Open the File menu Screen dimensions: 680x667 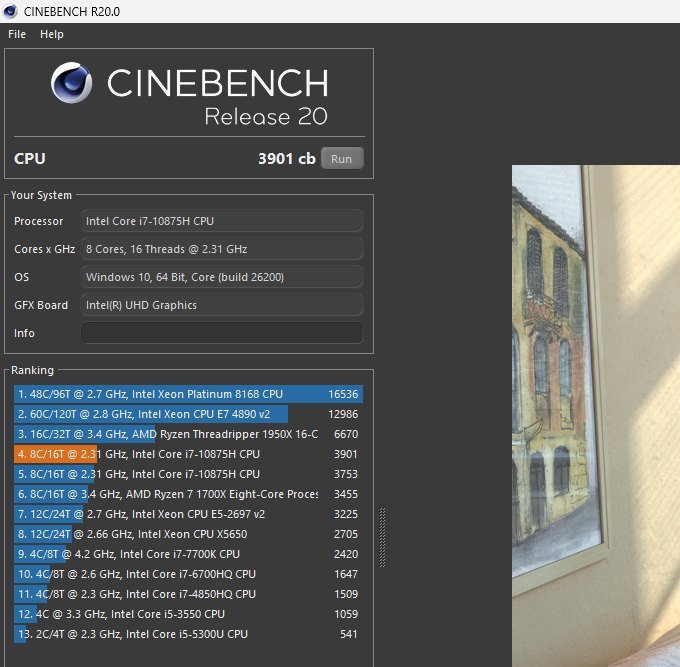coord(17,34)
